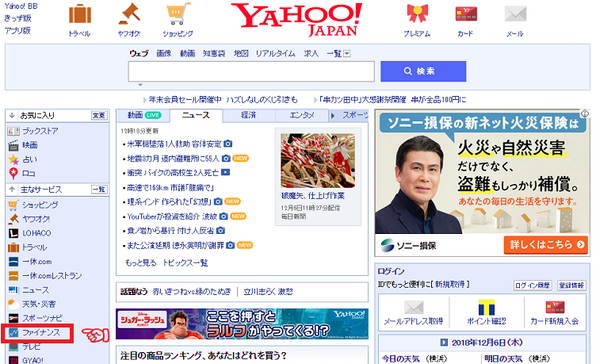This screenshot has height=364, width=600.
Task: Click メールアドレス取得 envelope icon in login box
Action: [414, 307]
